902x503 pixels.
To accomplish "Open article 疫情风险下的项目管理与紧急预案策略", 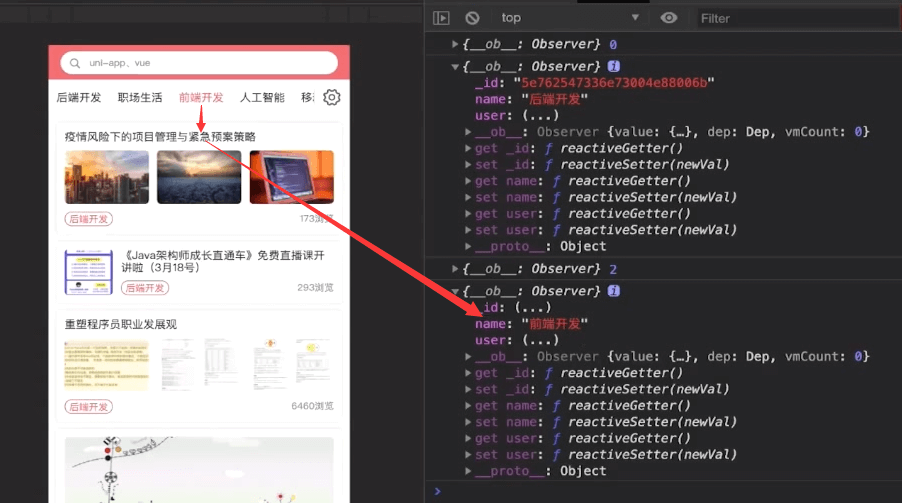I will pyautogui.click(x=160, y=137).
